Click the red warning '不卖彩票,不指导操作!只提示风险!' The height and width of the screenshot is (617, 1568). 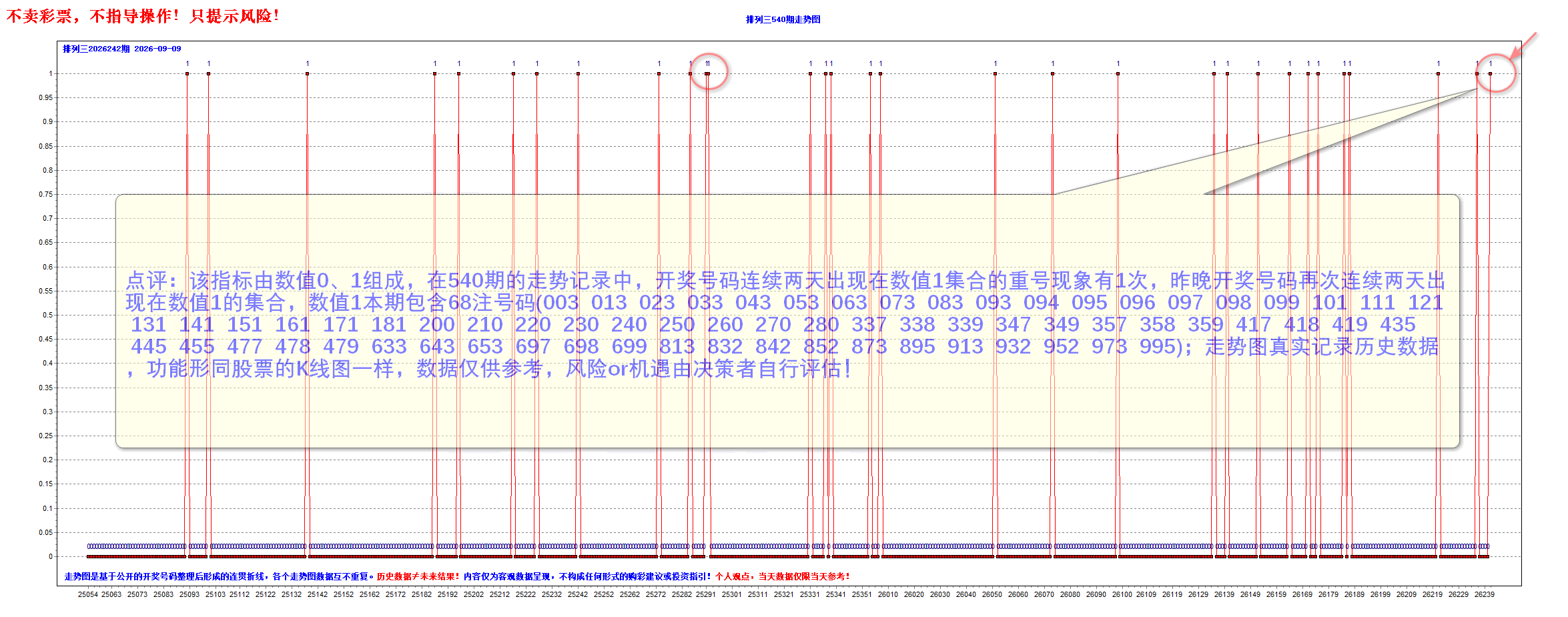point(143,16)
